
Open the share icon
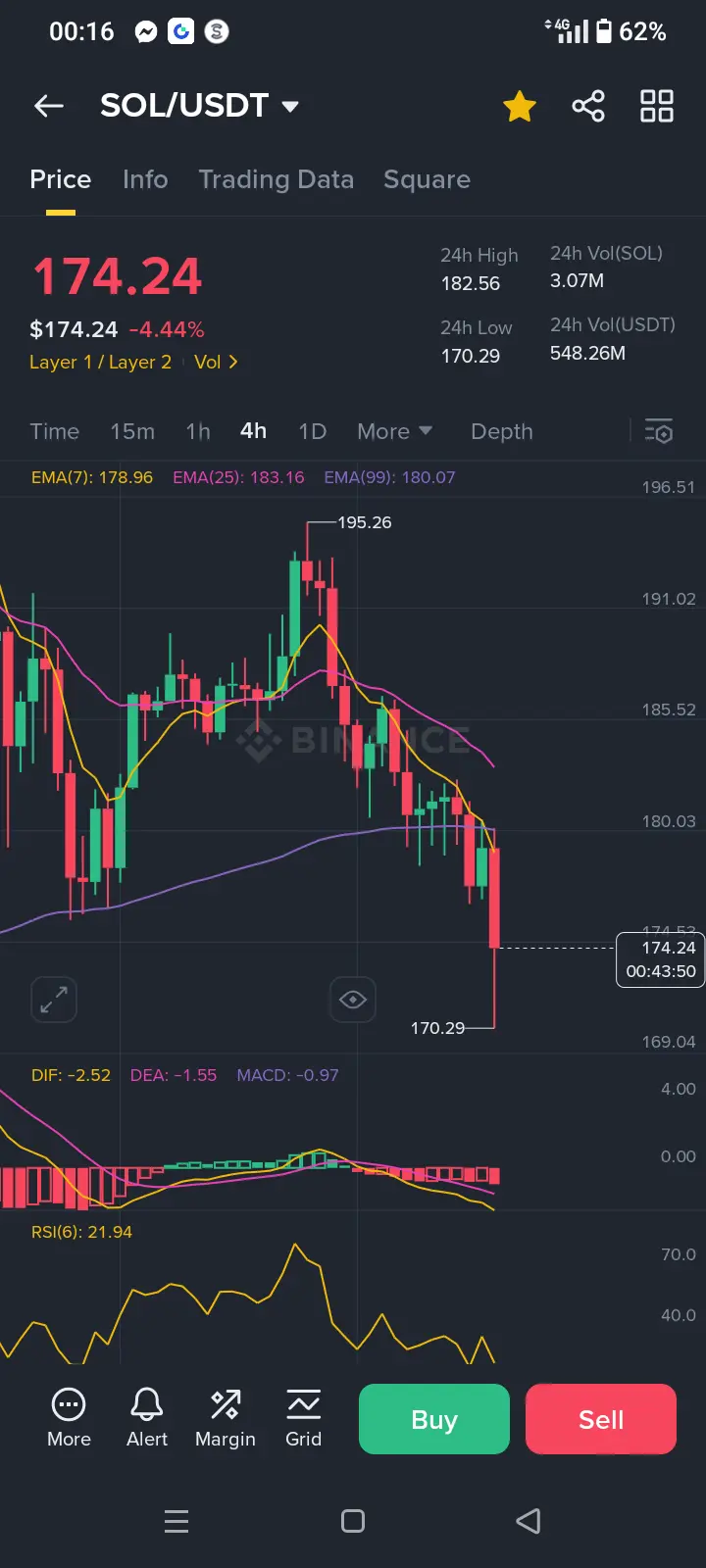(x=588, y=106)
